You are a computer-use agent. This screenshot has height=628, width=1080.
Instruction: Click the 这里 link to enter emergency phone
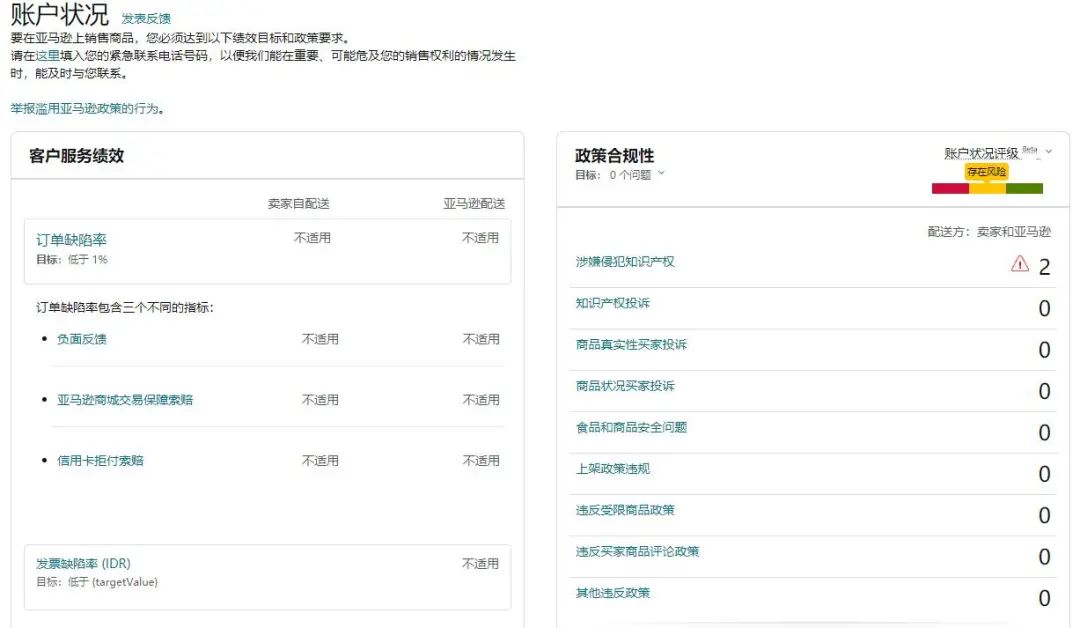[40, 56]
